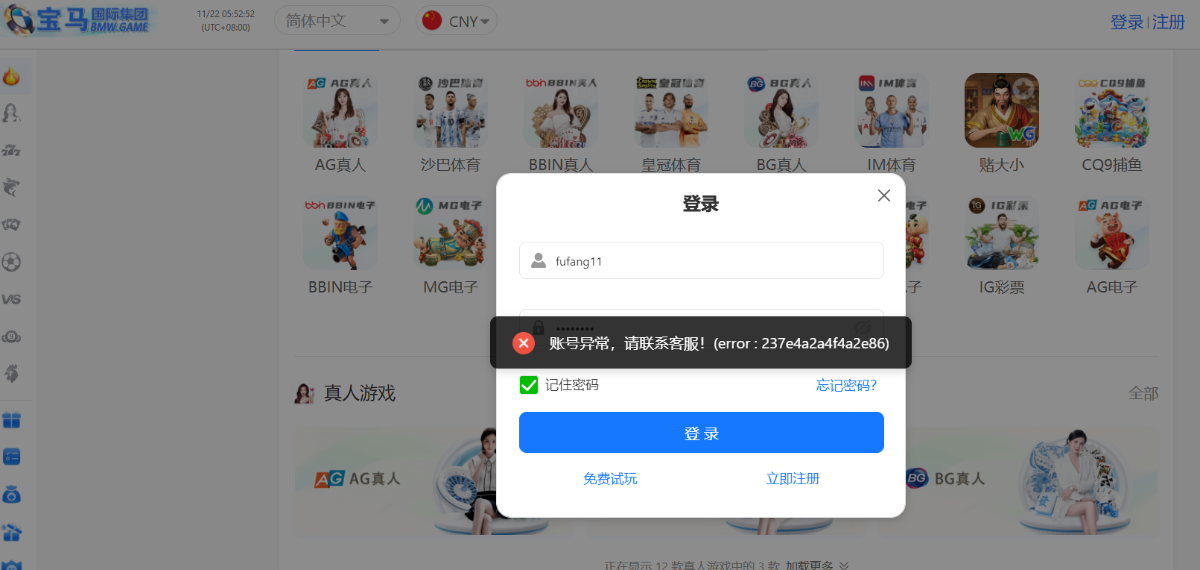Open the 777 slots sidebar icon
Screen dimensions: 1200x570
coord(12,150)
